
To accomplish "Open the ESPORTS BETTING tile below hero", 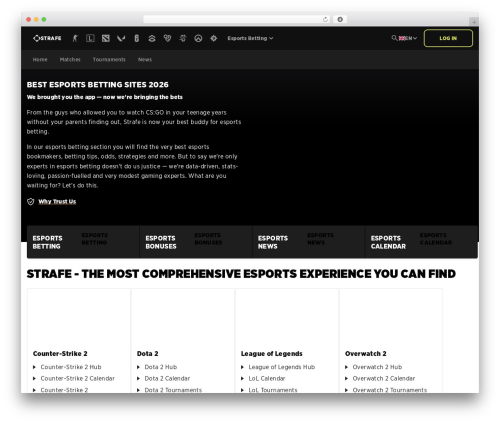I will (83, 242).
